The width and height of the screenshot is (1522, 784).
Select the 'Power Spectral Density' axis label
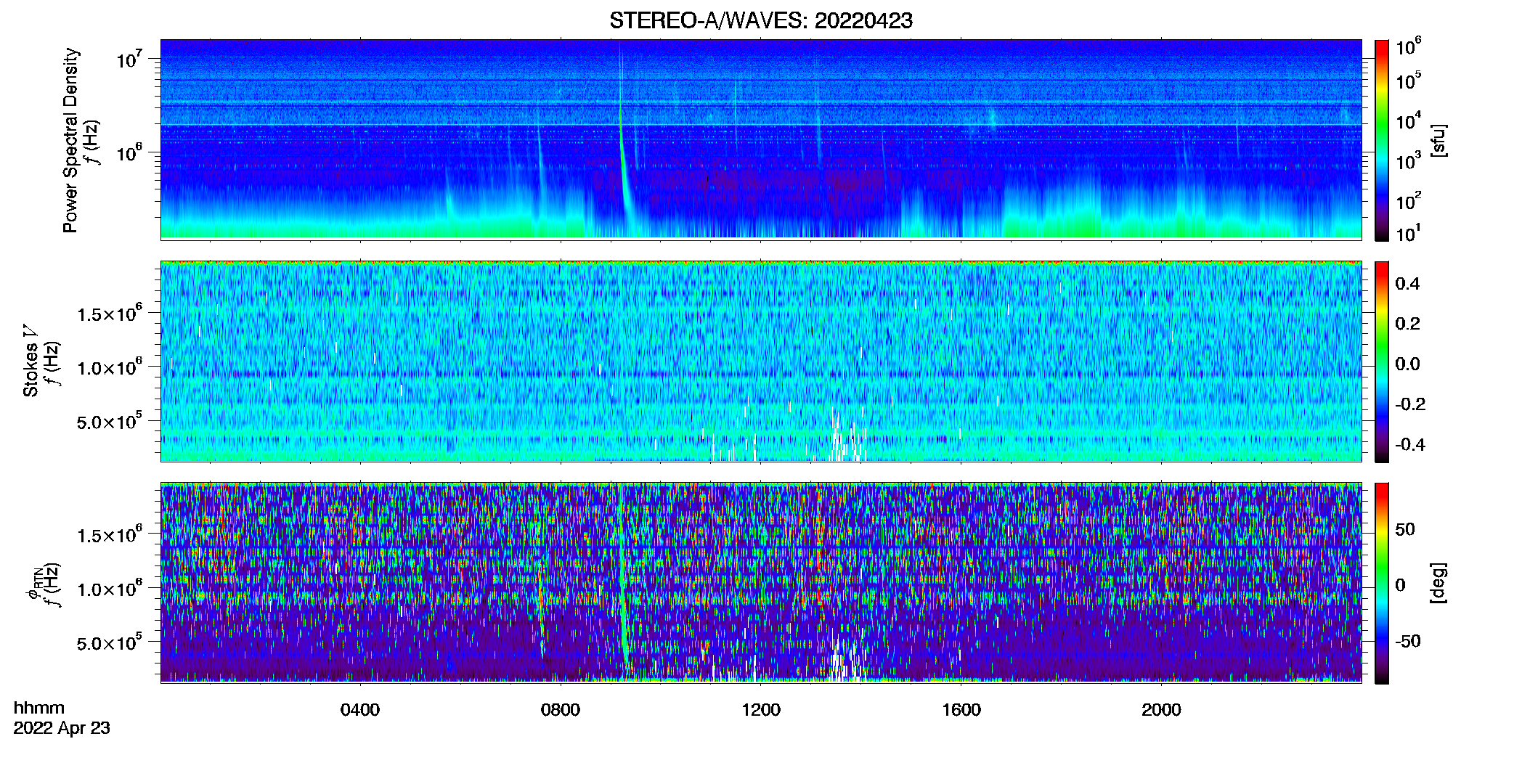(70, 140)
